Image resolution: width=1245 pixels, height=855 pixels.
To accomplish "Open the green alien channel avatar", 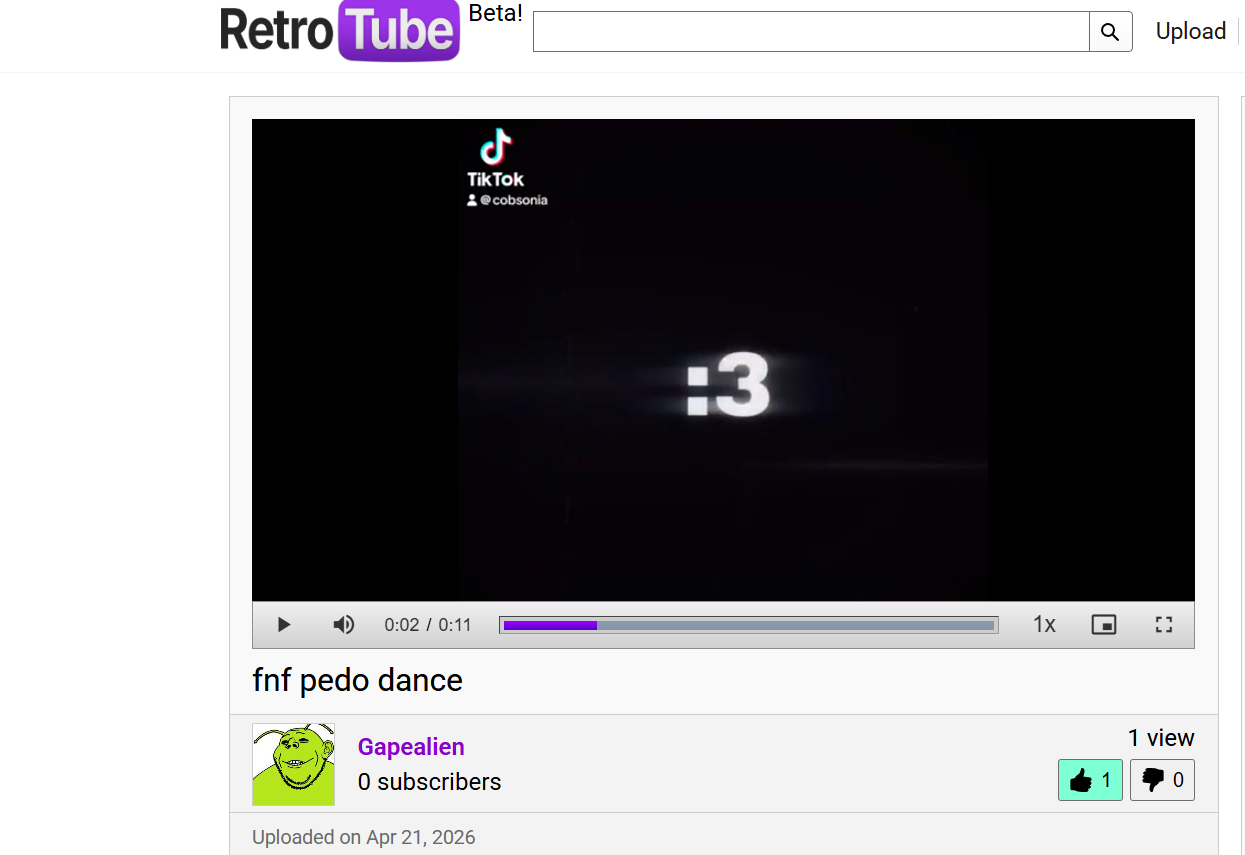I will click(x=293, y=765).
